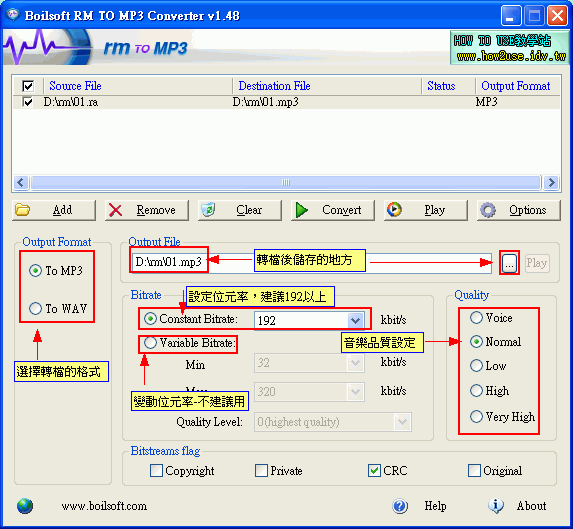Select the To MP3 output format
This screenshot has height=529, width=573.
point(35,271)
